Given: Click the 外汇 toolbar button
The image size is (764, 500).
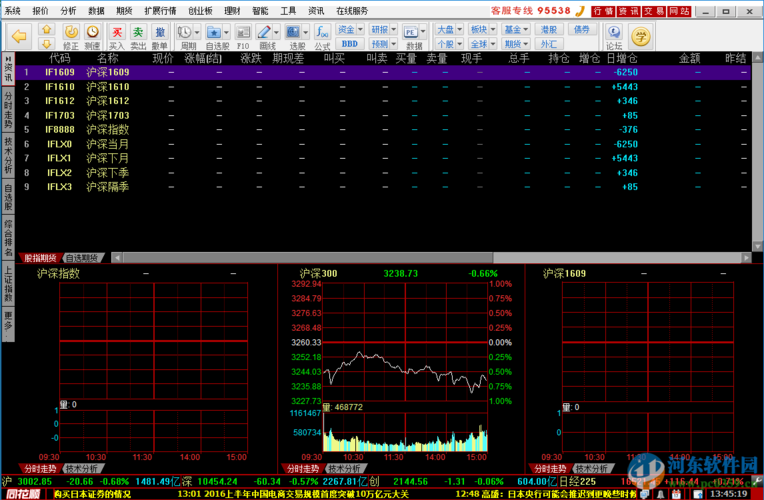Looking at the screenshot, I should 549,44.
